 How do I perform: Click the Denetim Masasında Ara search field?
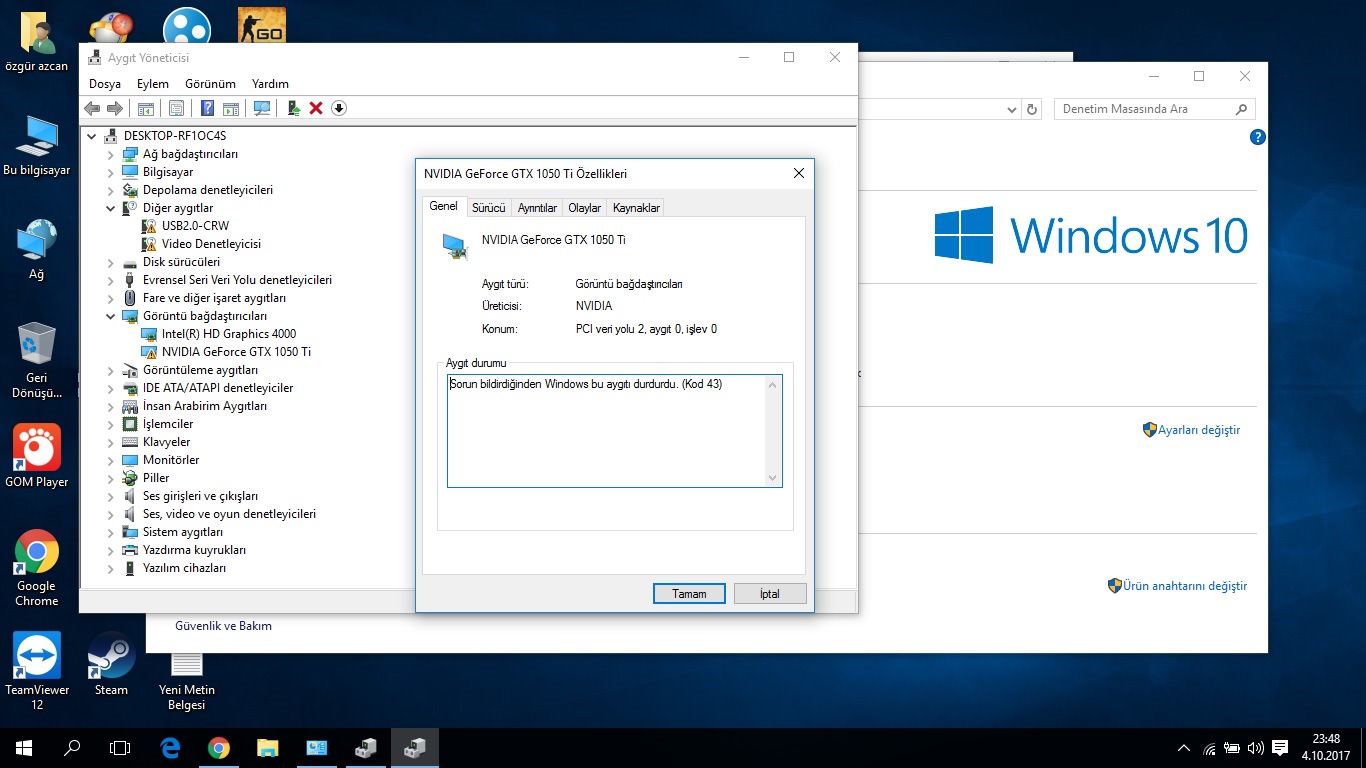click(x=1154, y=109)
